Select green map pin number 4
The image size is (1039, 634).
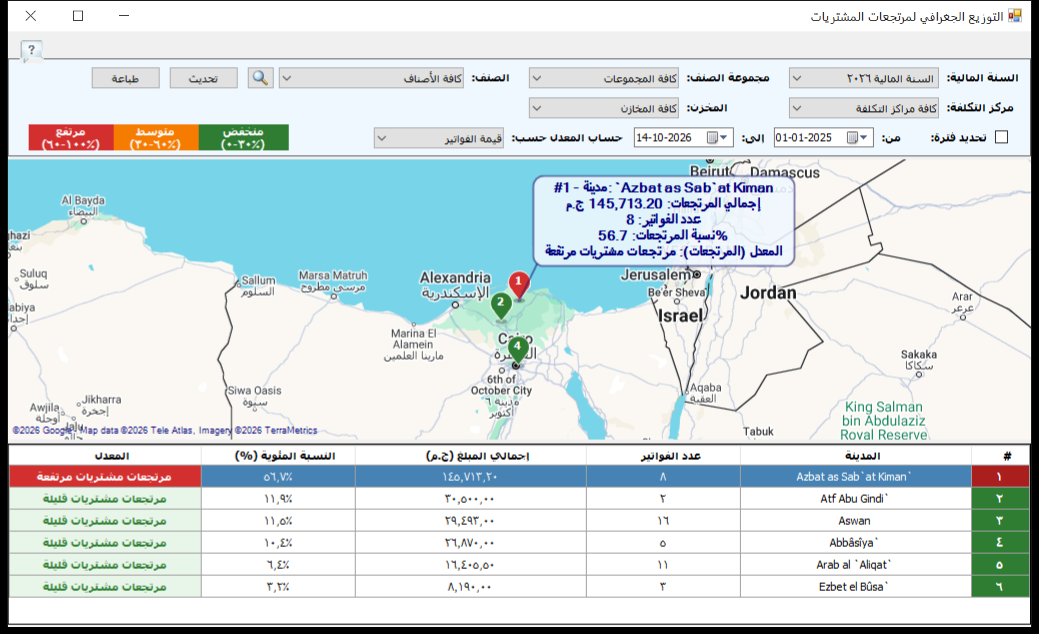(x=518, y=349)
